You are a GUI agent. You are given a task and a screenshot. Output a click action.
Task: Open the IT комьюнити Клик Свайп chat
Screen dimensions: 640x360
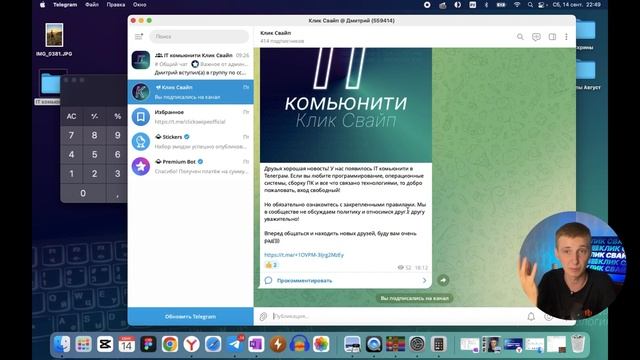[x=190, y=64]
